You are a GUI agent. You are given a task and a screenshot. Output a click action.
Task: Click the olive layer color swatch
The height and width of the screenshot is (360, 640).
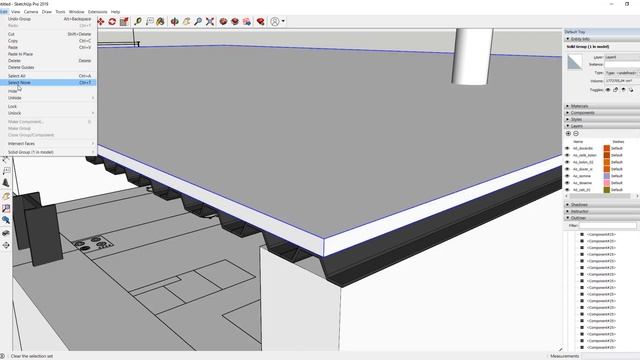pyautogui.click(x=607, y=190)
